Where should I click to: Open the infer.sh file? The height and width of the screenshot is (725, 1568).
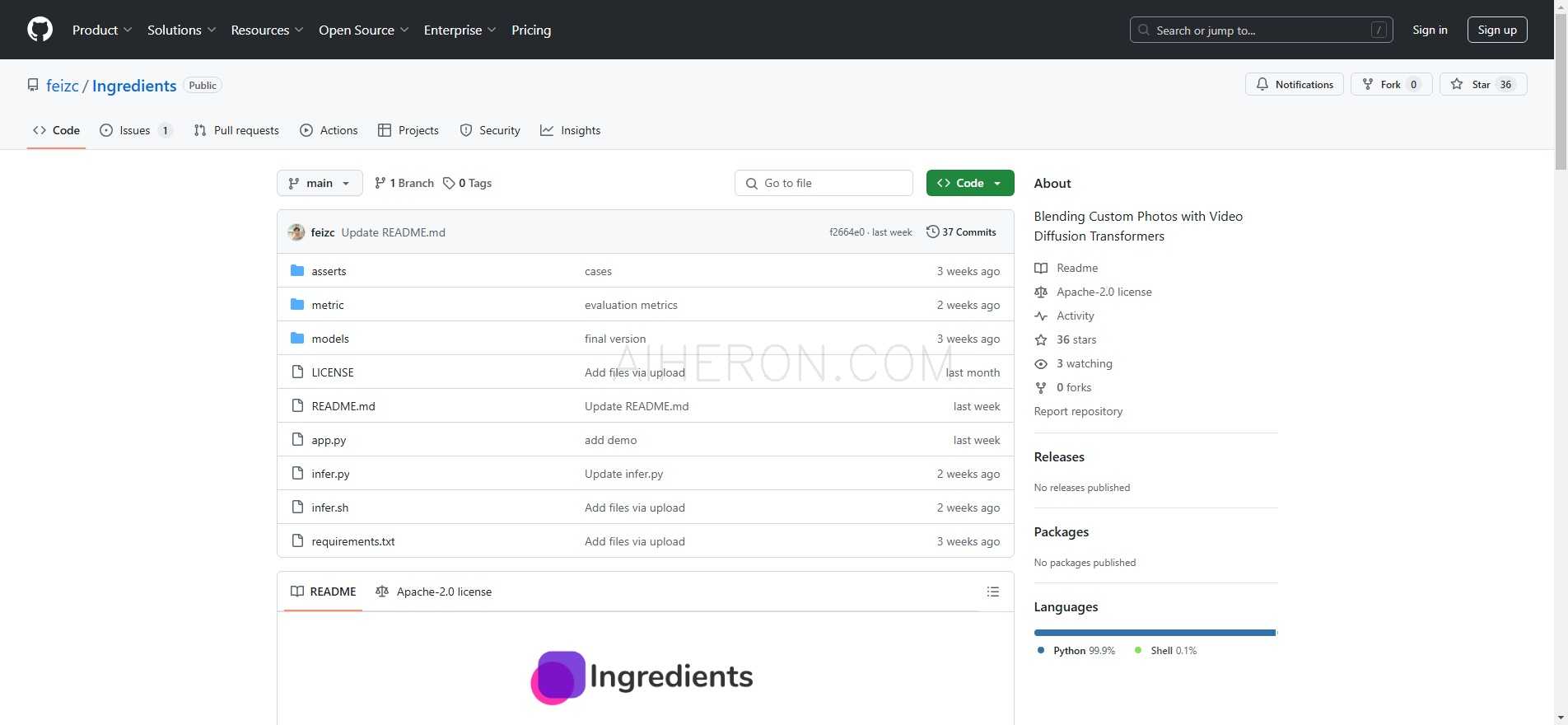[330, 507]
